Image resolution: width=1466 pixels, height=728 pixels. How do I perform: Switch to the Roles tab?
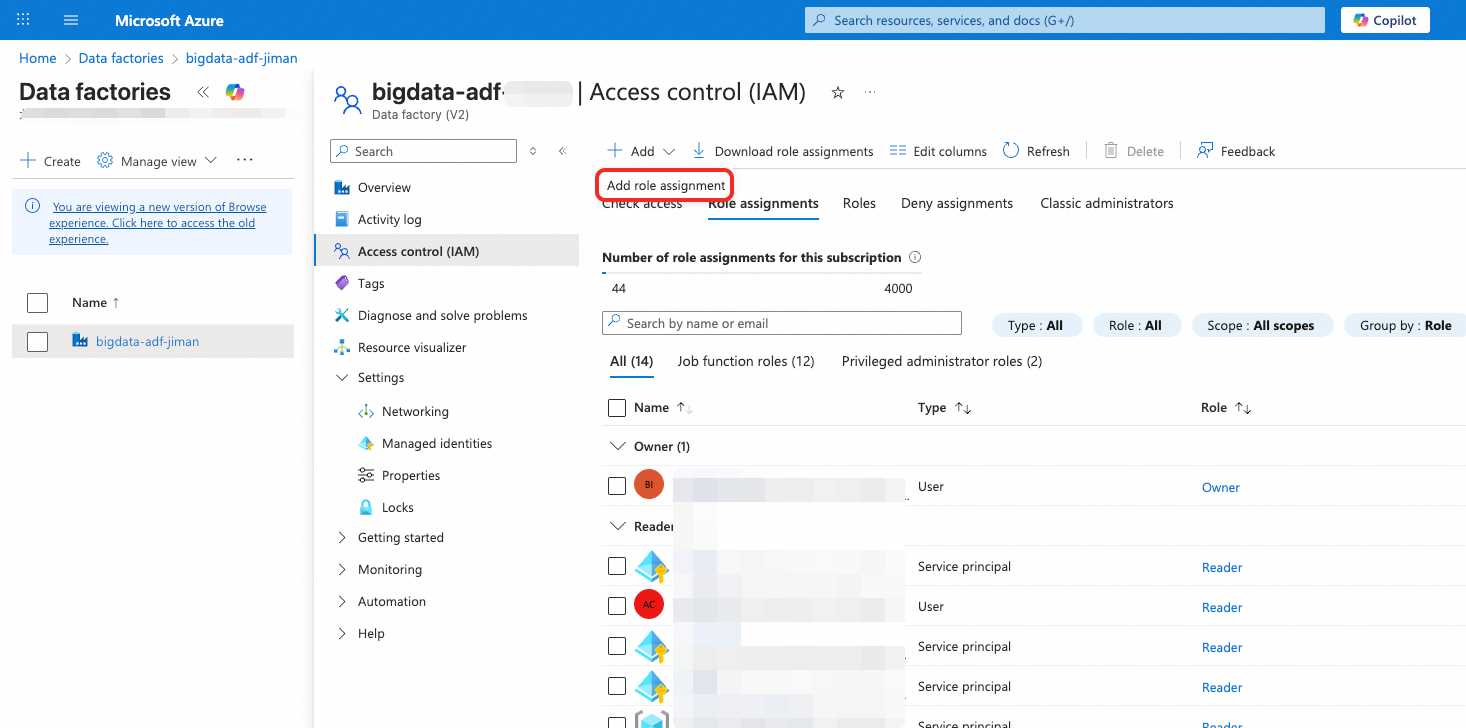coord(859,203)
